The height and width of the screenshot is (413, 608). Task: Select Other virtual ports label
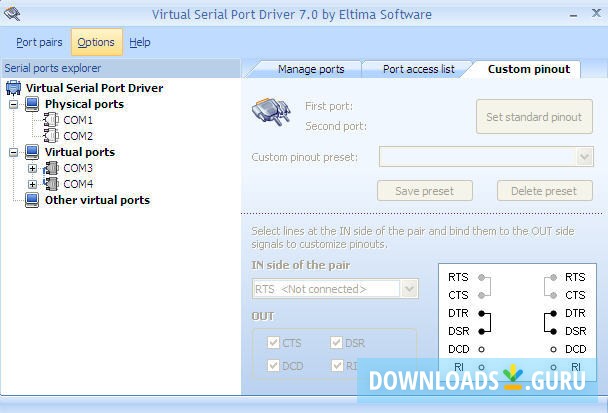point(97,200)
